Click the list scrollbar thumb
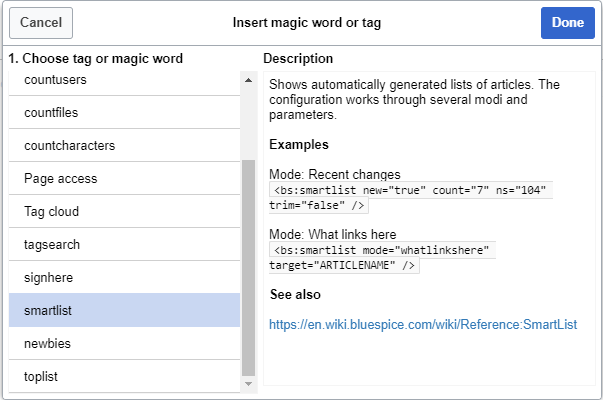603x400 pixels. [x=248, y=268]
